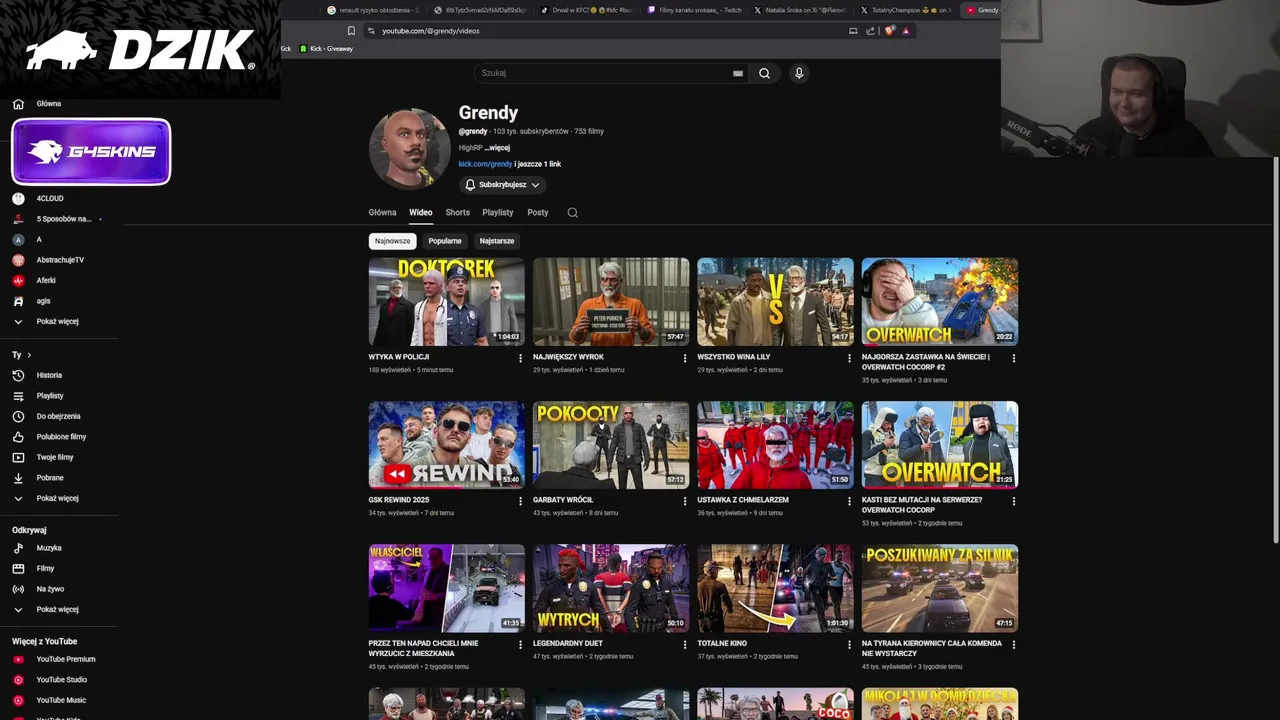This screenshot has width=1280, height=720.
Task: Sort videos by Najstarsze
Action: pos(496,241)
